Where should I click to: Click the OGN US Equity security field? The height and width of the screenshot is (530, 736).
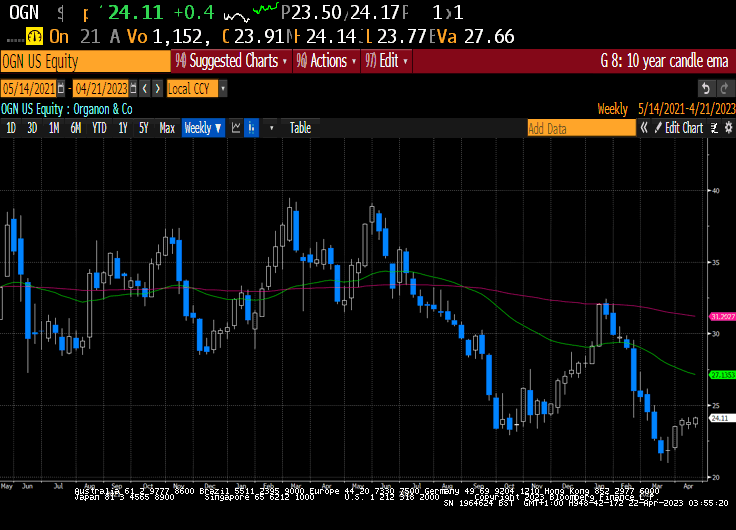tap(85, 61)
